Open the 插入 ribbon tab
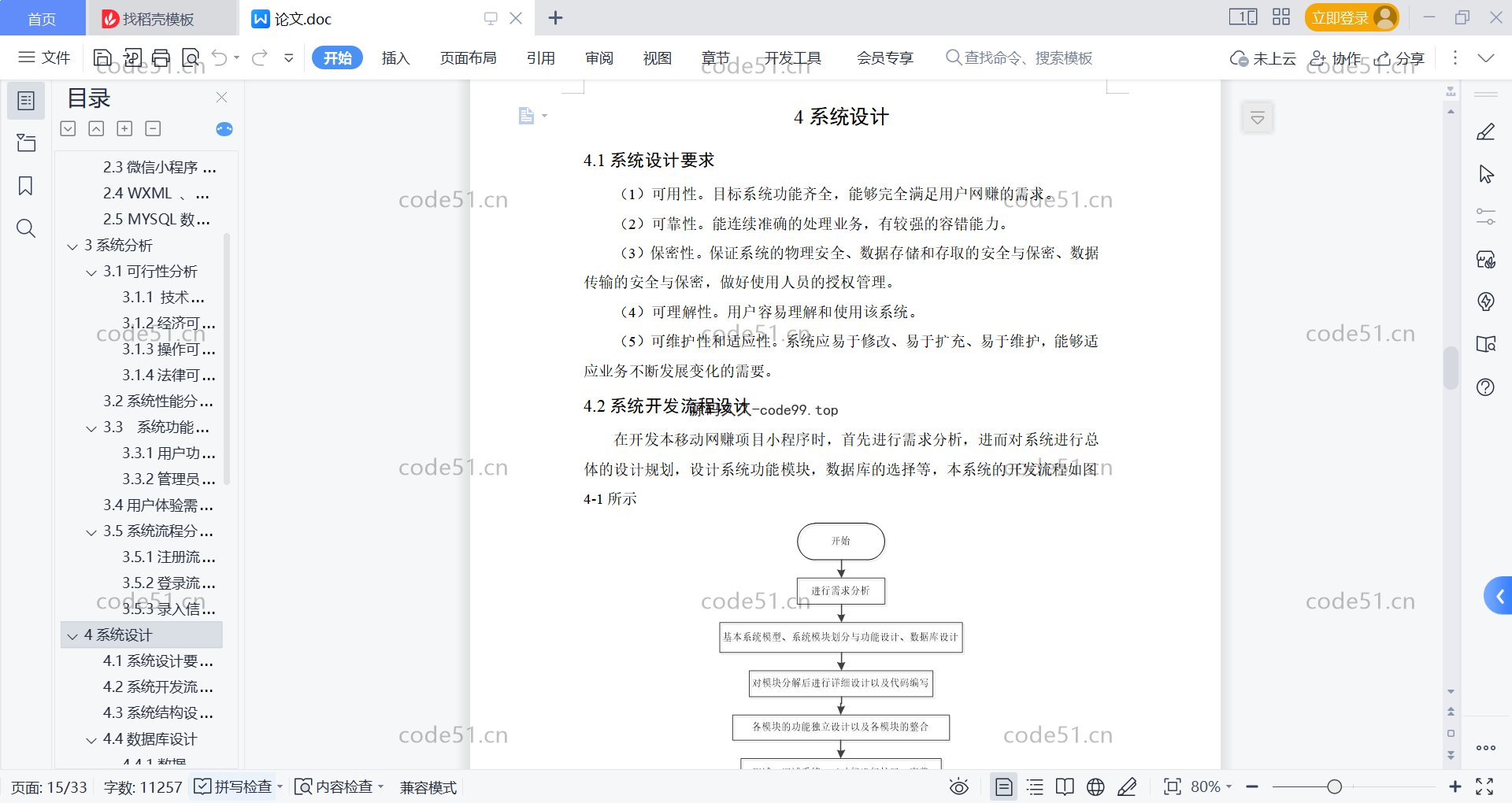This screenshot has height=803, width=1512. click(x=395, y=57)
